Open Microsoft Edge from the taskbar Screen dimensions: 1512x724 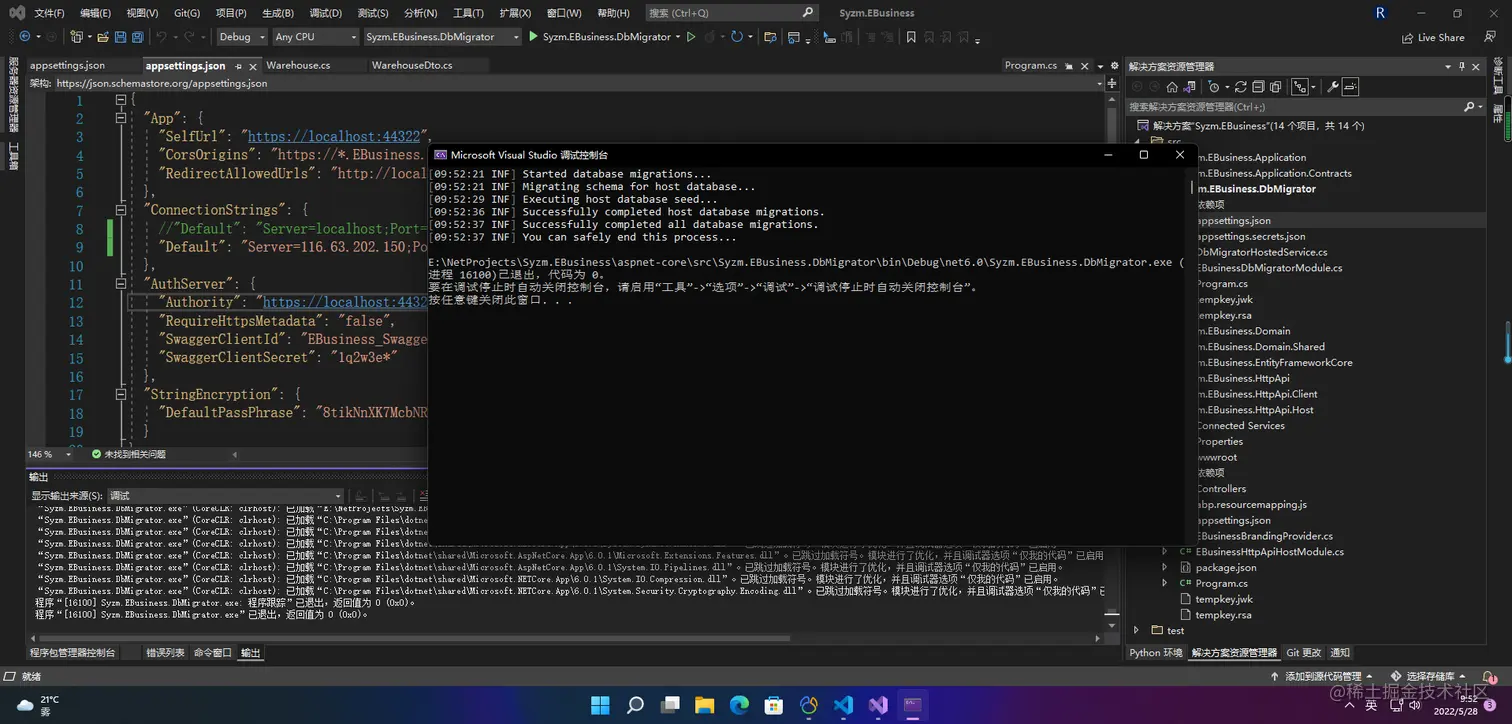(739, 705)
